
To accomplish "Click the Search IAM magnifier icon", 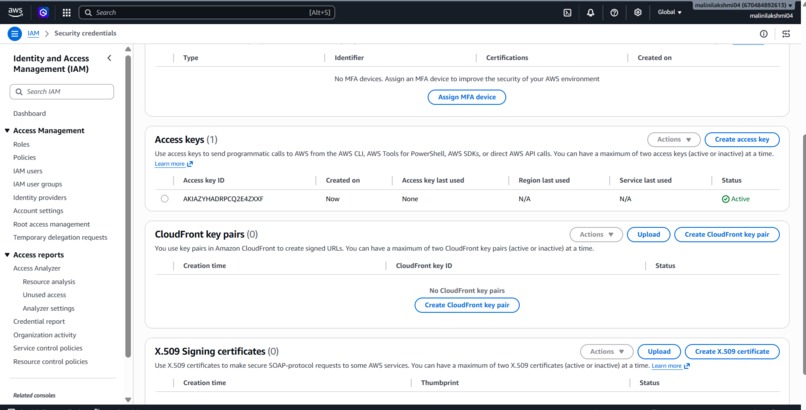I will 19,91.
